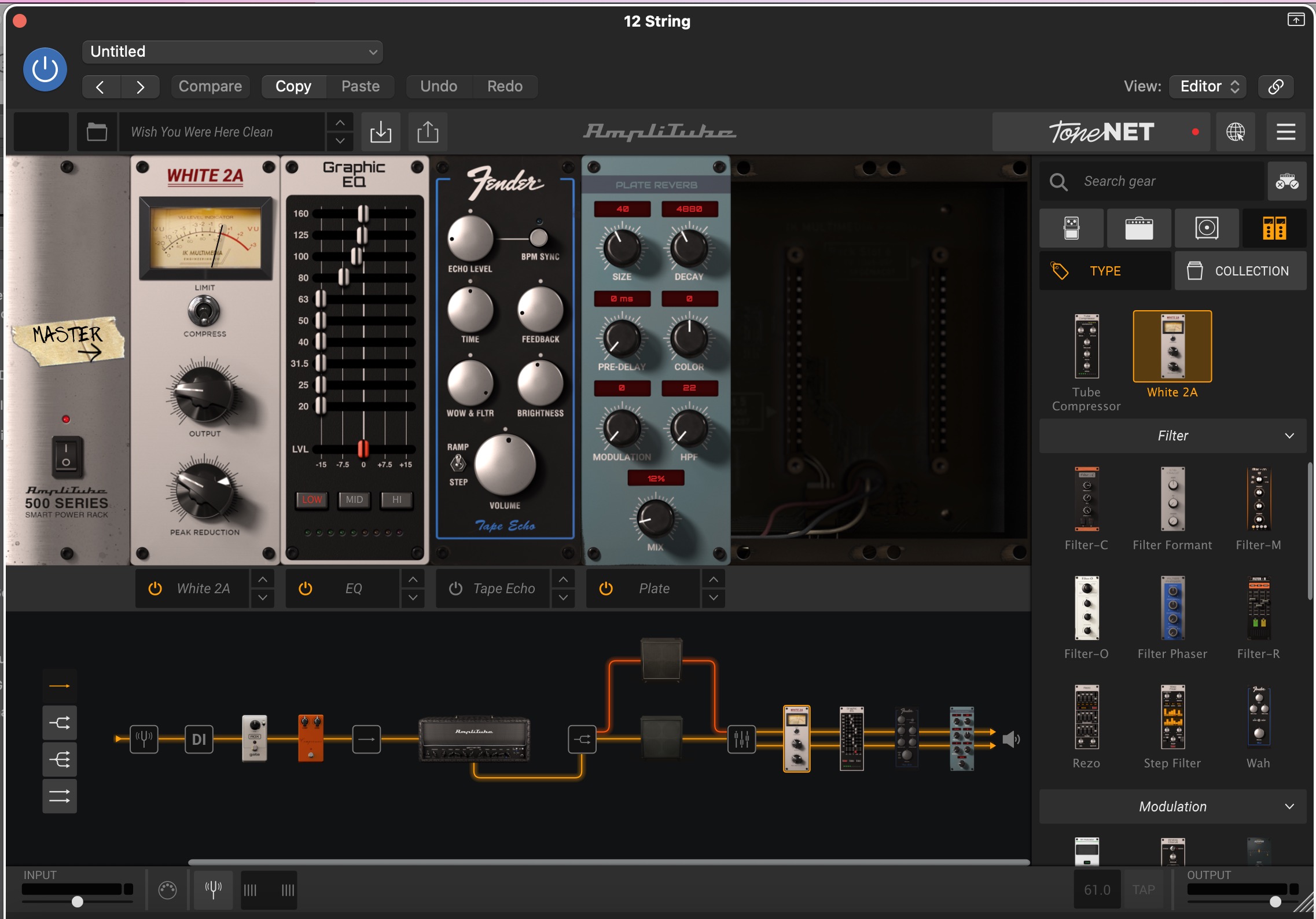The image size is (1316, 919).
Task: Flip the Ramp/Step switch on Tape Echo
Action: 458,464
